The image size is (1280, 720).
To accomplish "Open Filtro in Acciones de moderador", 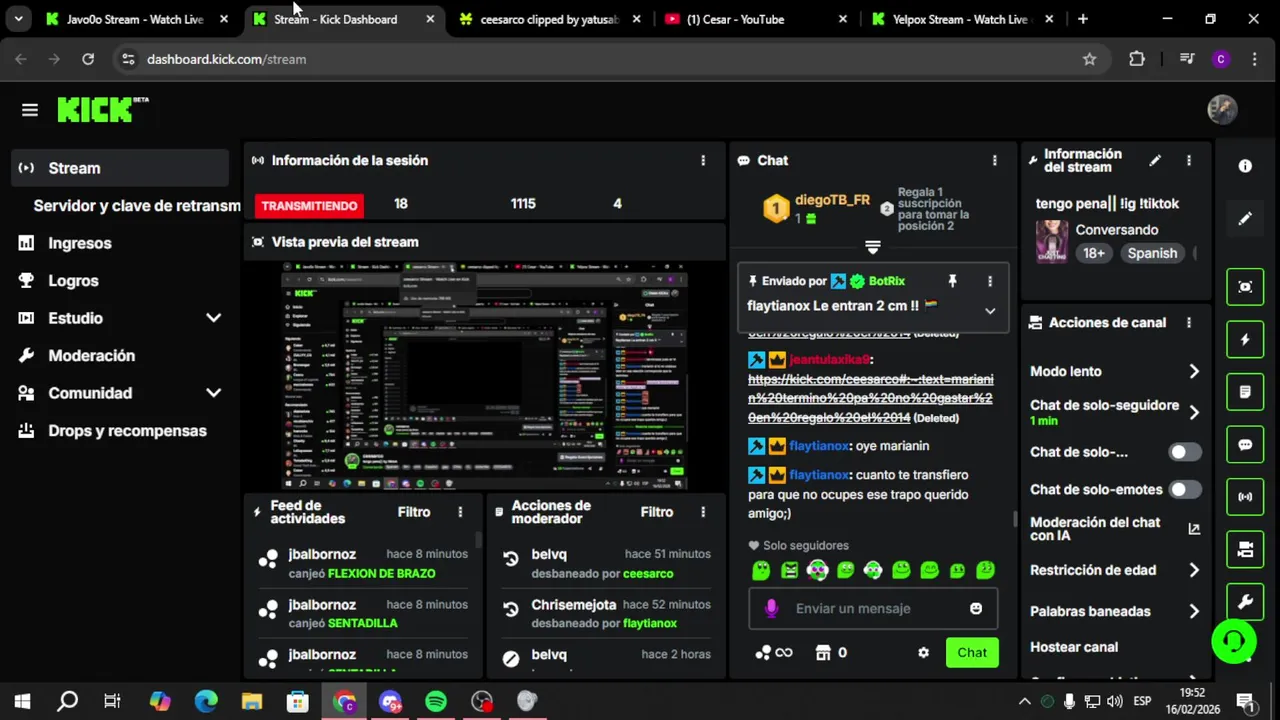I will 657,512.
